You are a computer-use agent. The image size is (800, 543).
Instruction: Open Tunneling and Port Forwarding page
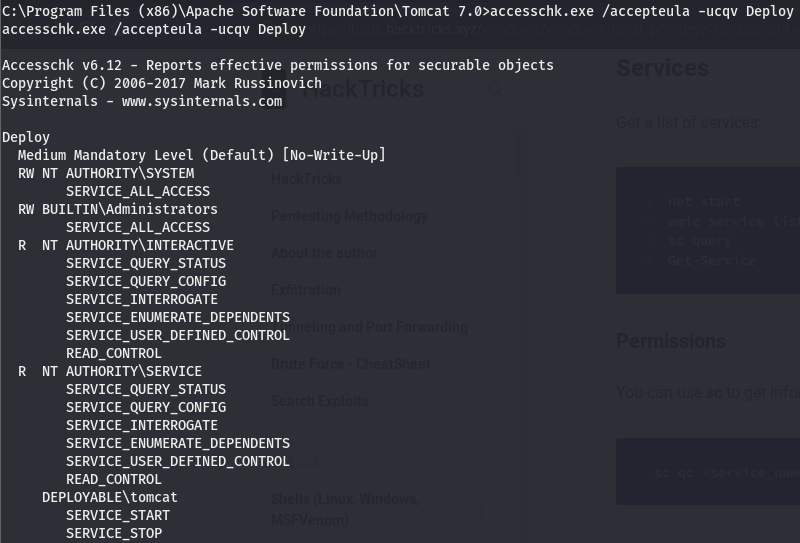coord(369,327)
